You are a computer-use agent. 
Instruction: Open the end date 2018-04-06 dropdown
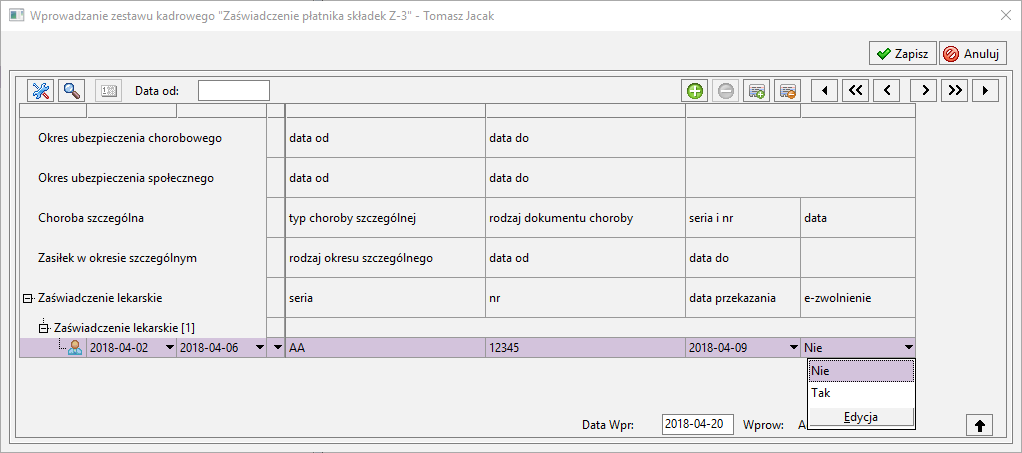260,348
